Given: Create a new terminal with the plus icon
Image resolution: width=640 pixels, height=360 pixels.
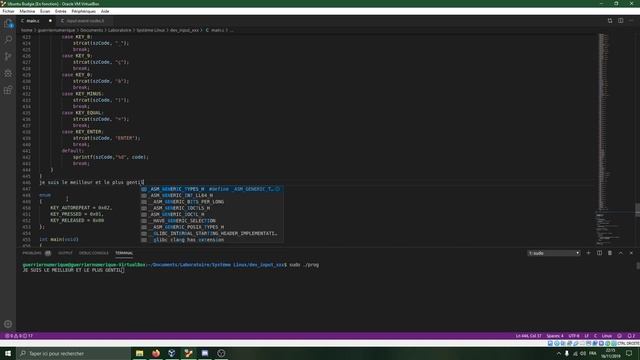Looking at the screenshot, I should 588,253.
